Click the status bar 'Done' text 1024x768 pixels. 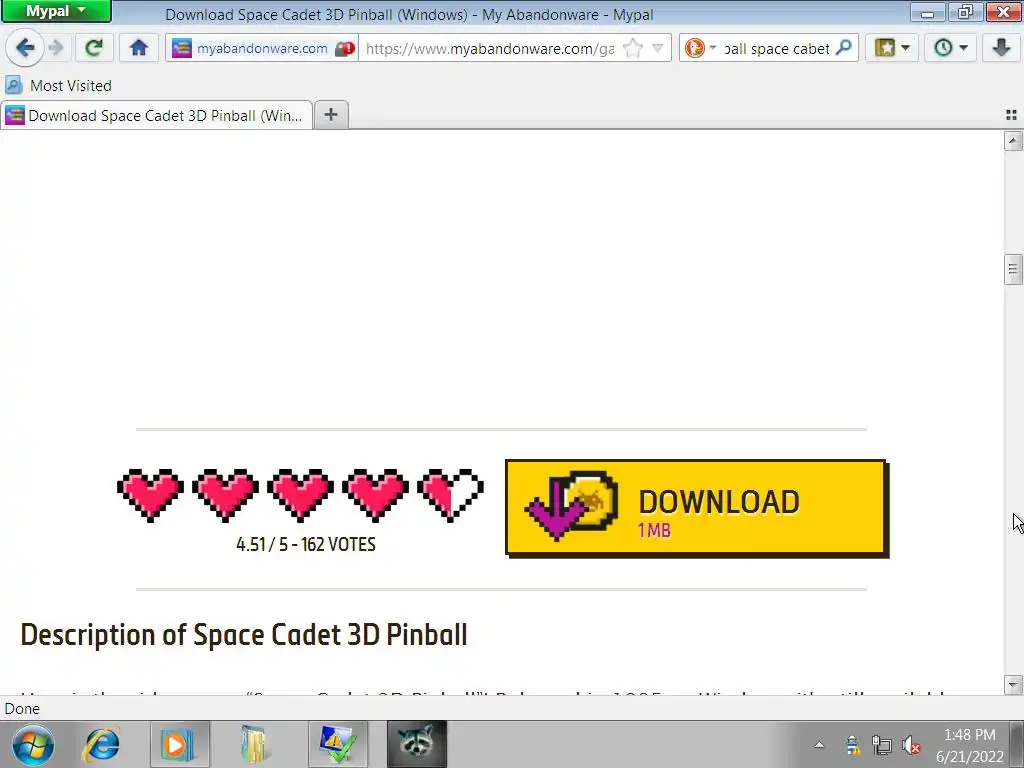click(22, 709)
